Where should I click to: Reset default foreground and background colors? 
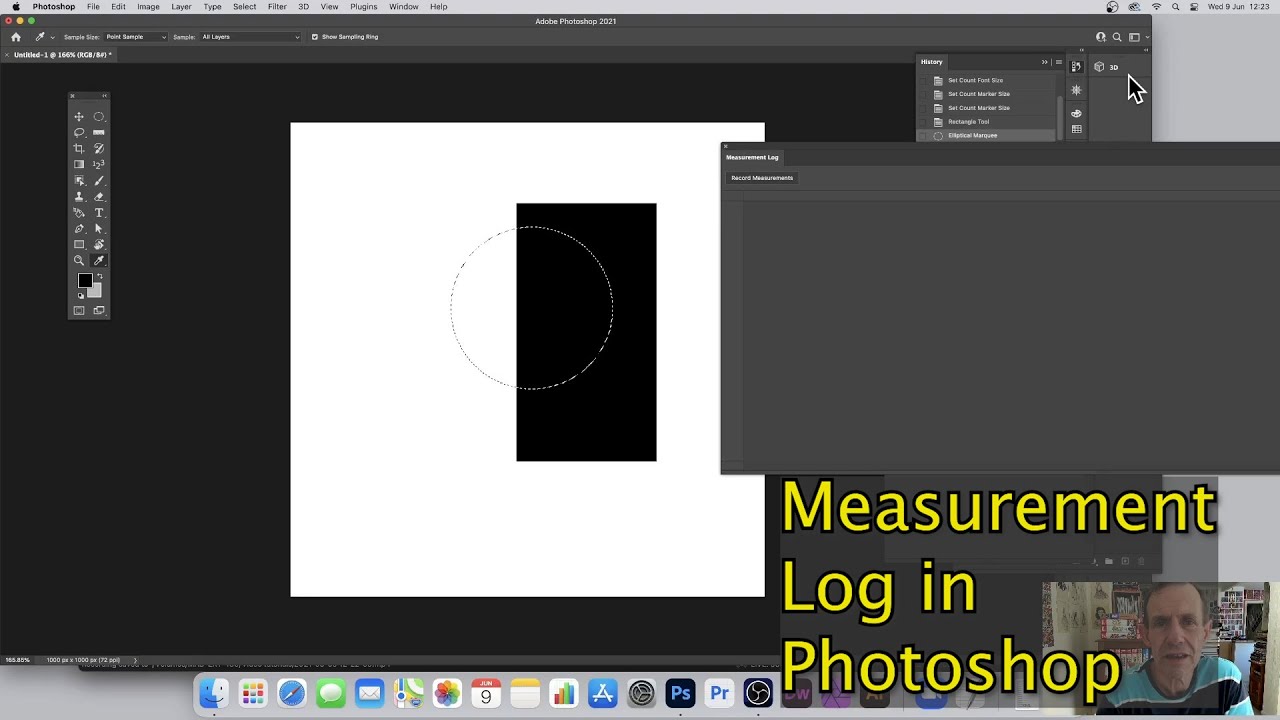pyautogui.click(x=81, y=296)
